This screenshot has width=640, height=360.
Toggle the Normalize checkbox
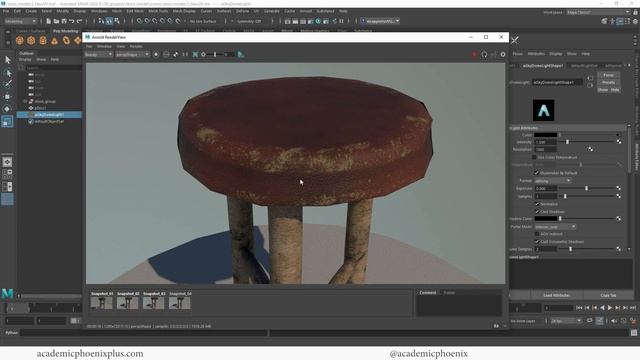[537, 204]
